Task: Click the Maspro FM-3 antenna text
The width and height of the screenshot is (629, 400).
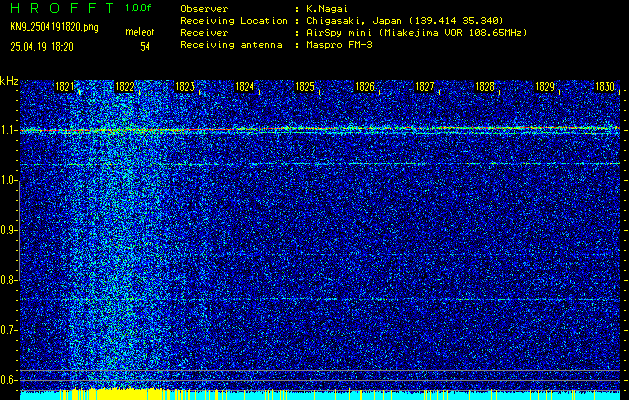Action: [339, 45]
